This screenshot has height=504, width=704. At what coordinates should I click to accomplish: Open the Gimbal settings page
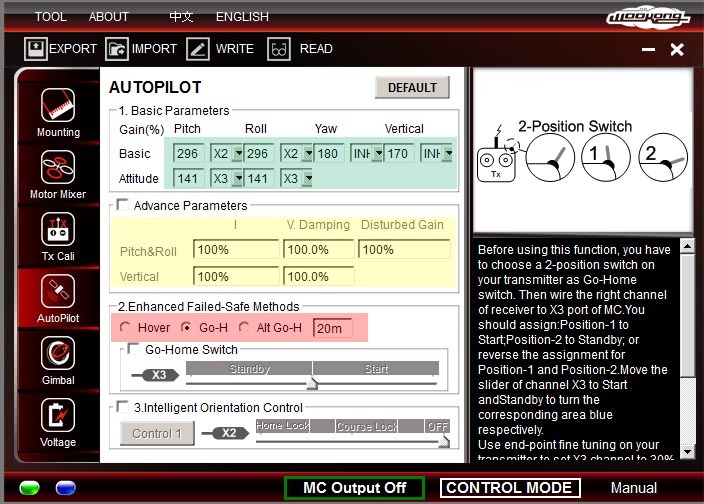point(58,357)
